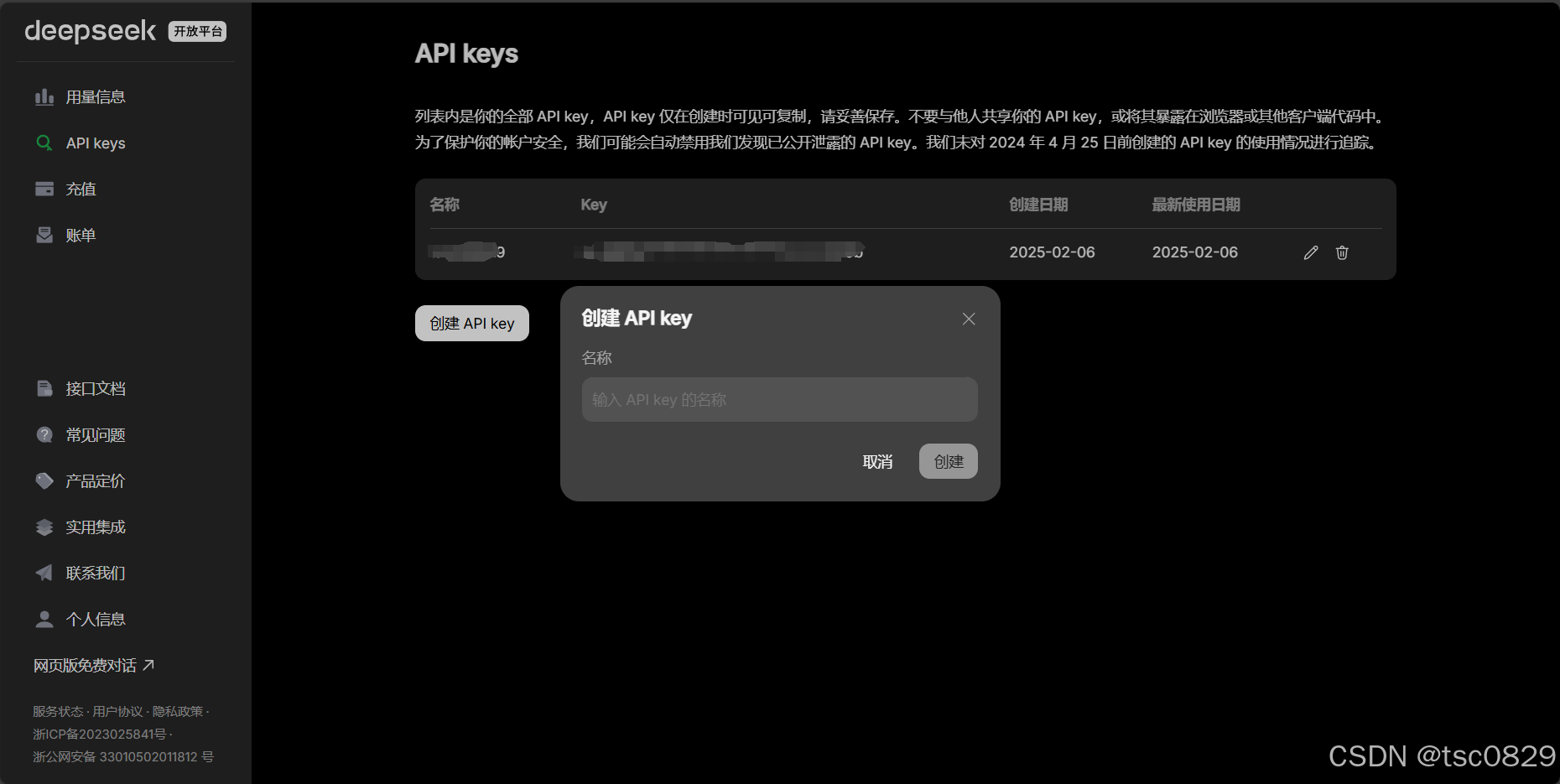
Task: Click the external link arrow icon
Action: [x=148, y=665]
